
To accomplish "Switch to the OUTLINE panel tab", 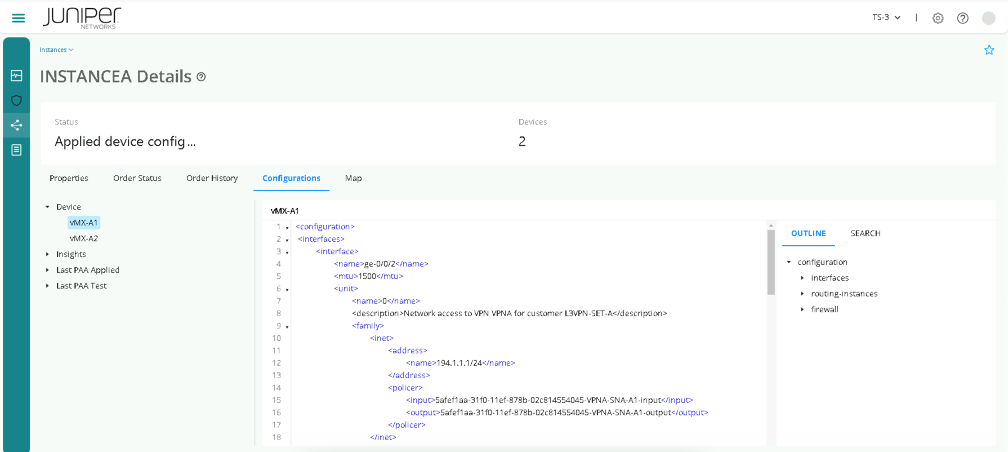I will (808, 233).
